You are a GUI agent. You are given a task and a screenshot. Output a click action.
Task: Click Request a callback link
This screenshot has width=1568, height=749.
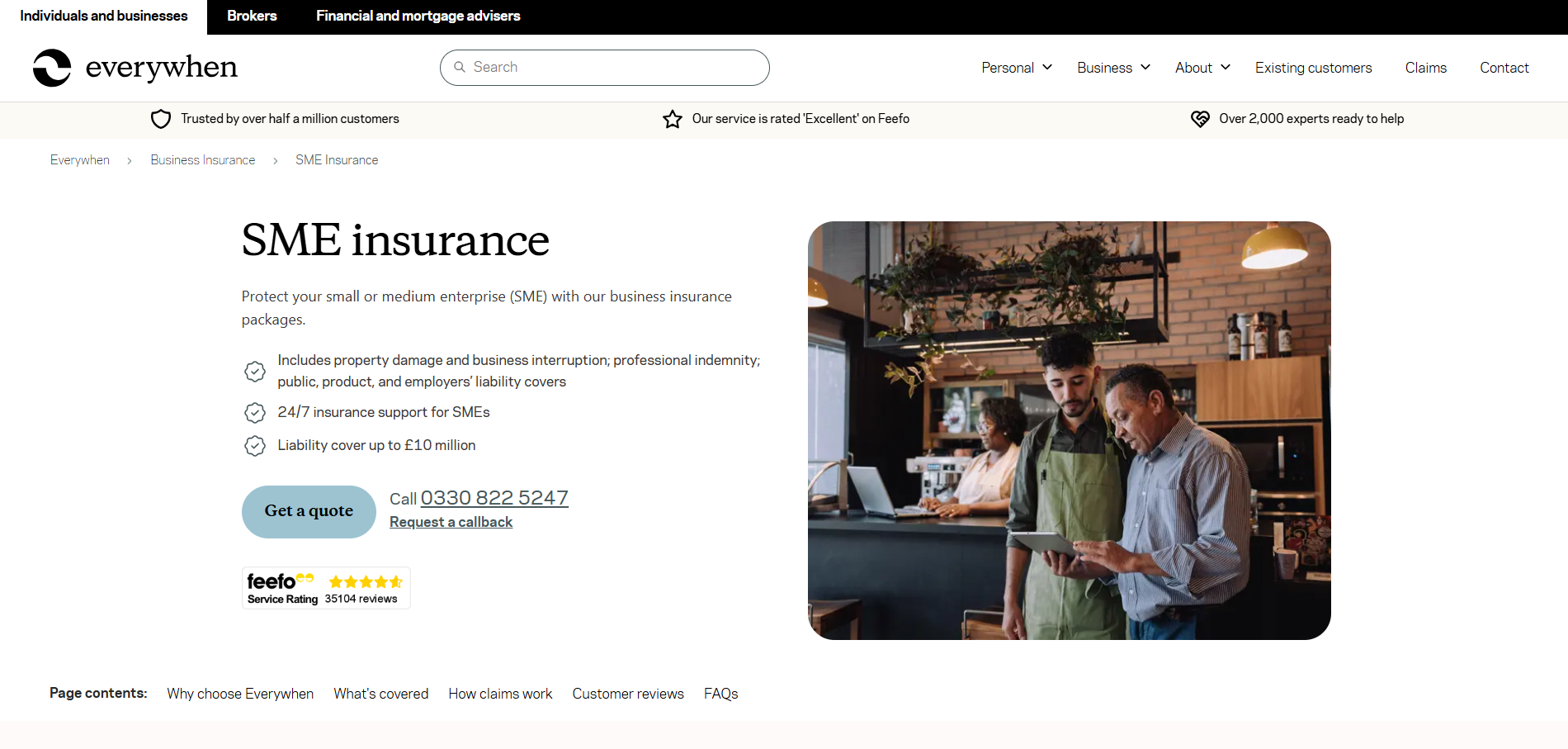coord(451,522)
